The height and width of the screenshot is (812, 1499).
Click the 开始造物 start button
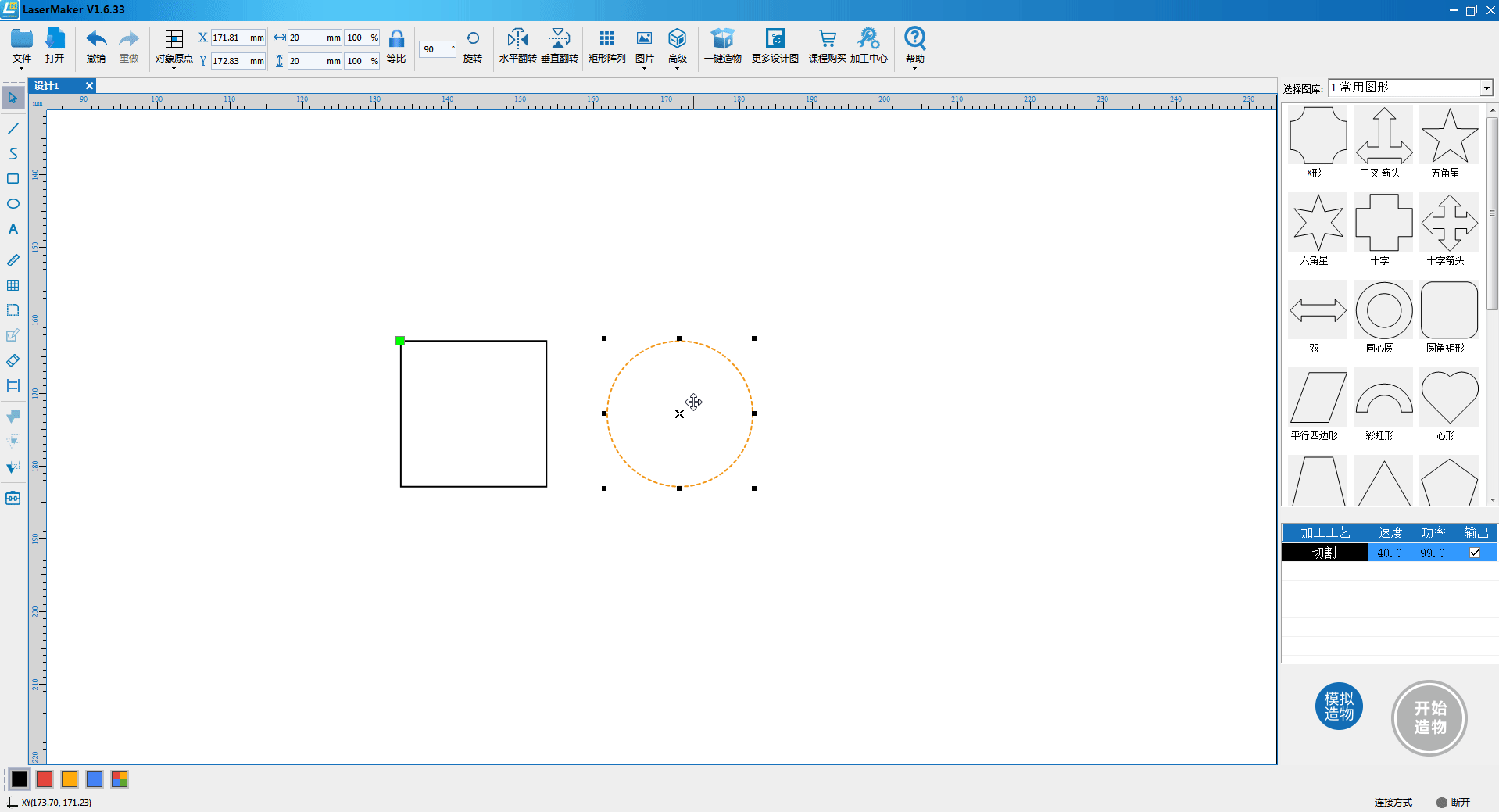pos(1429,718)
